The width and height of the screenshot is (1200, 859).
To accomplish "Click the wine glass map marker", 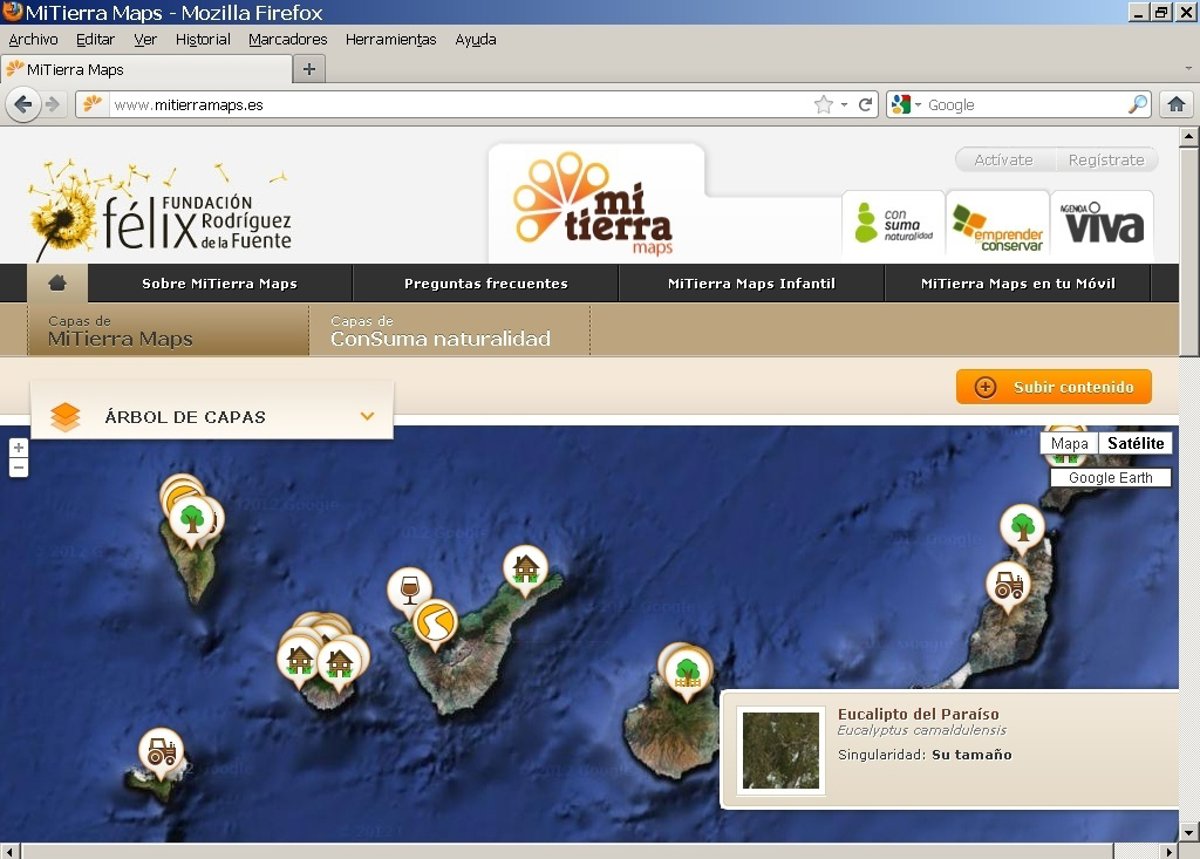I will tap(409, 588).
